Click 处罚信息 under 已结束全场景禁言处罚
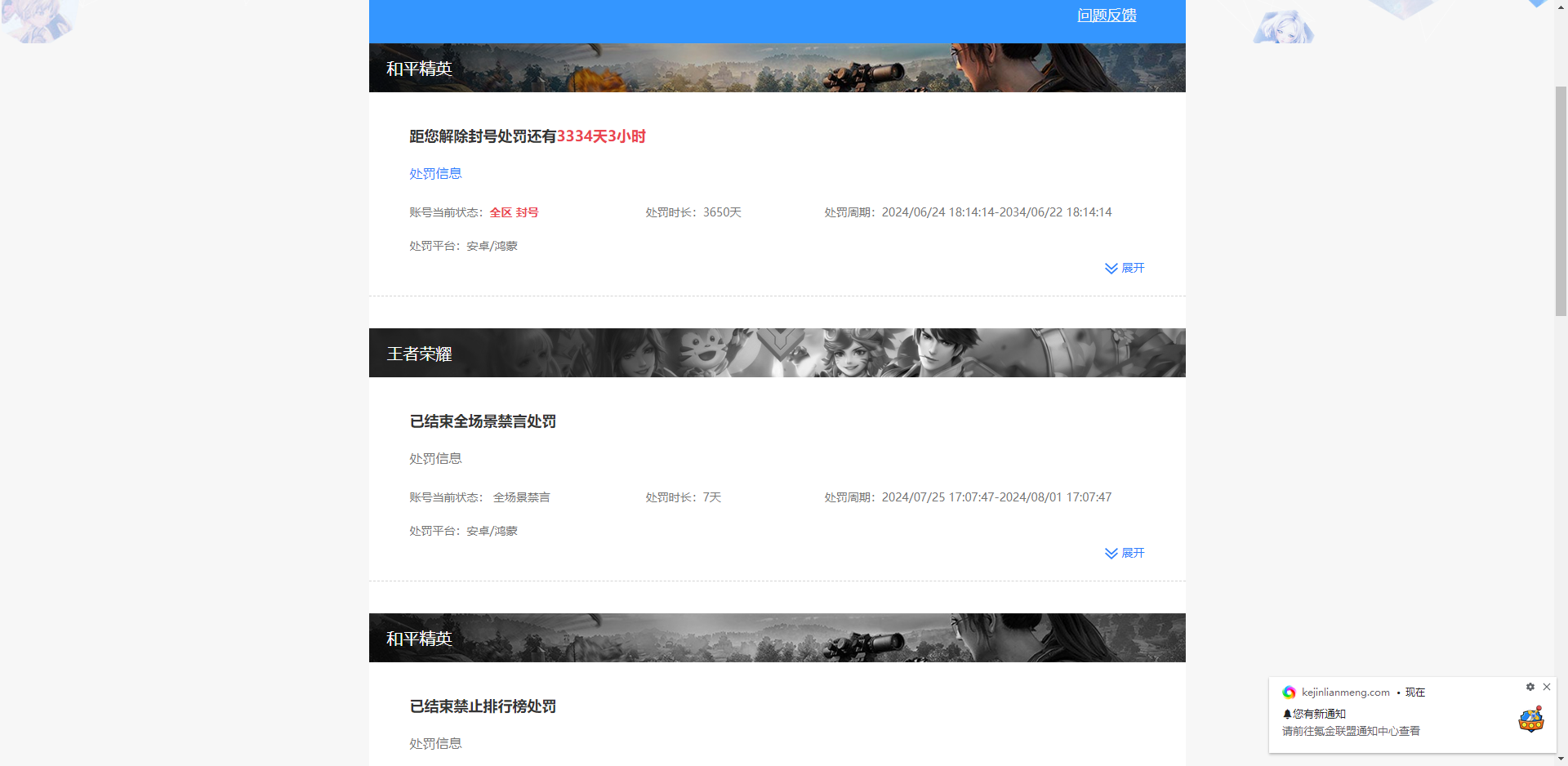Screen dimensions: 1568x766 pos(435,458)
